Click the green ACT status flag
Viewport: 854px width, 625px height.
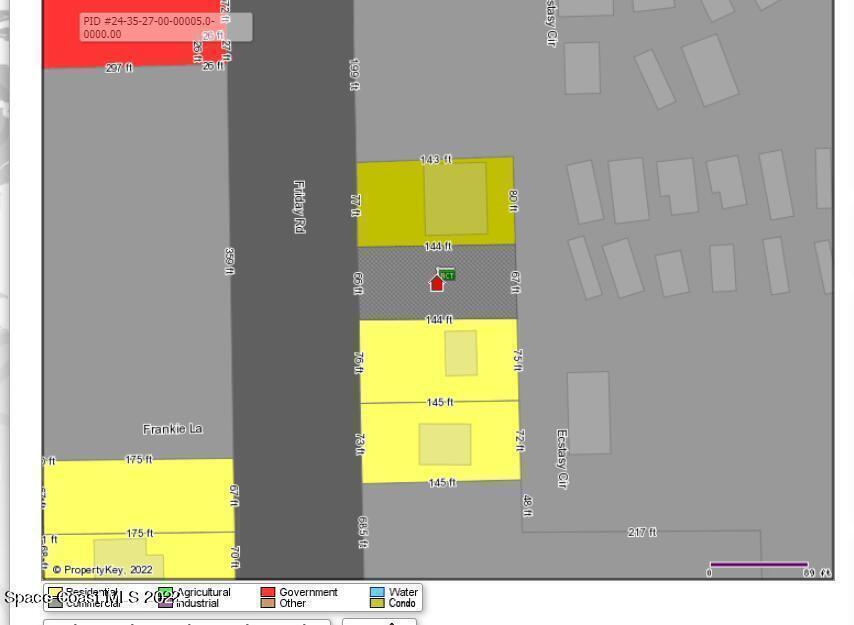pos(447,274)
